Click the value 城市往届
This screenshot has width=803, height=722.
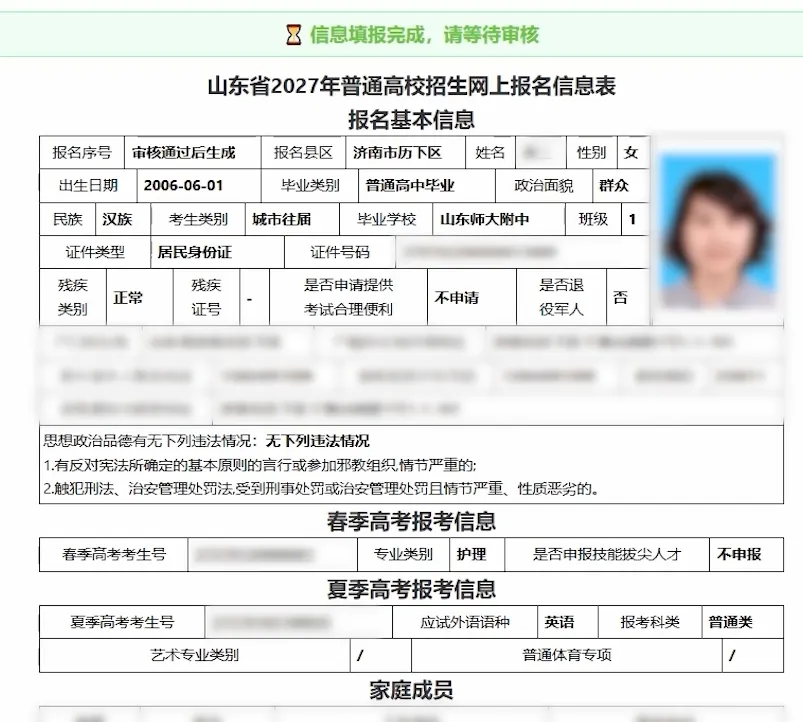pyautogui.click(x=282, y=219)
